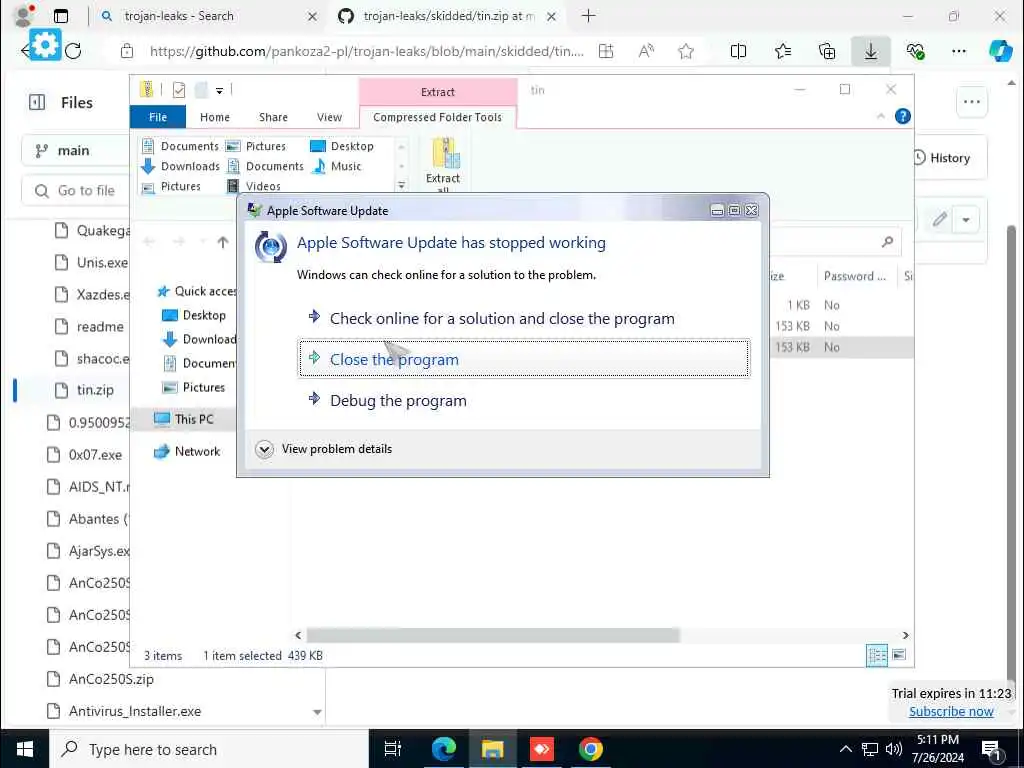Viewport: 1024px width, 768px height.
Task: Open the Explorer File tab
Action: point(158,117)
